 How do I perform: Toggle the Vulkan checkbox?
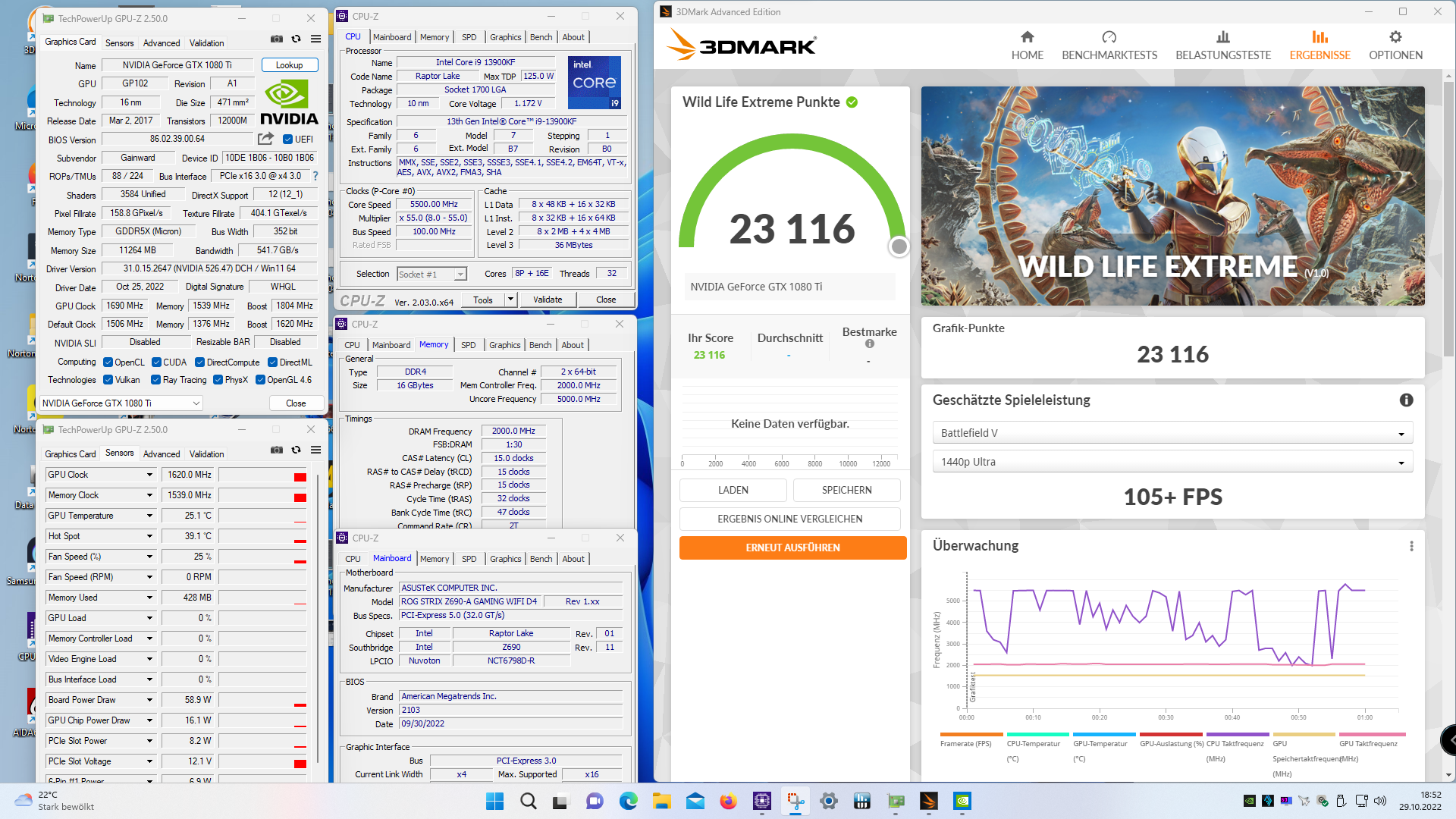(108, 380)
